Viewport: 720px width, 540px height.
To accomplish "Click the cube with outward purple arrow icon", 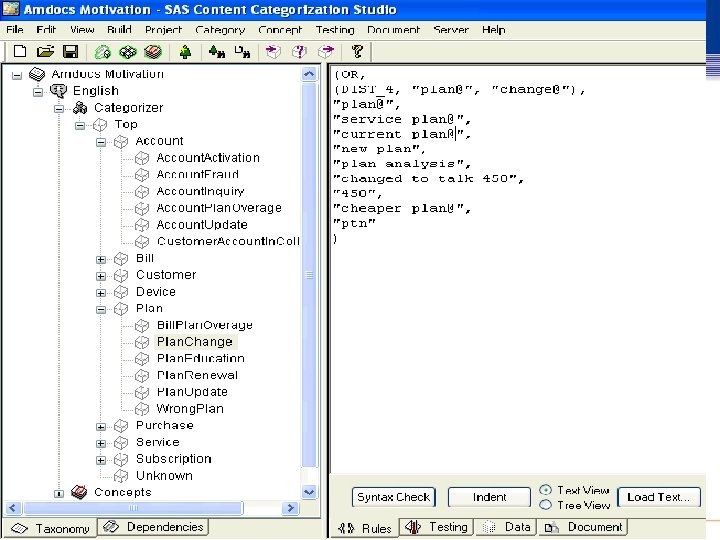I will tap(326, 52).
